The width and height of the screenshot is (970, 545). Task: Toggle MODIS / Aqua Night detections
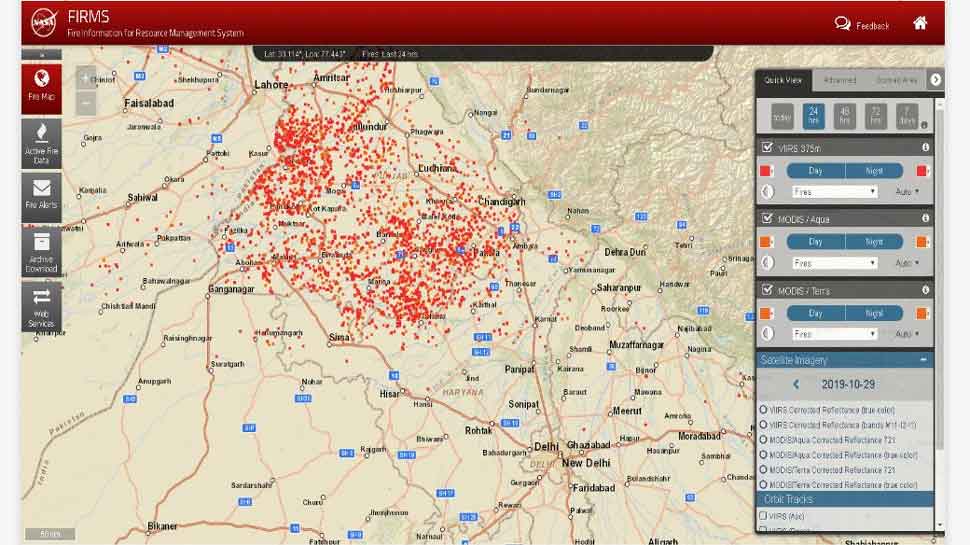tap(873, 242)
